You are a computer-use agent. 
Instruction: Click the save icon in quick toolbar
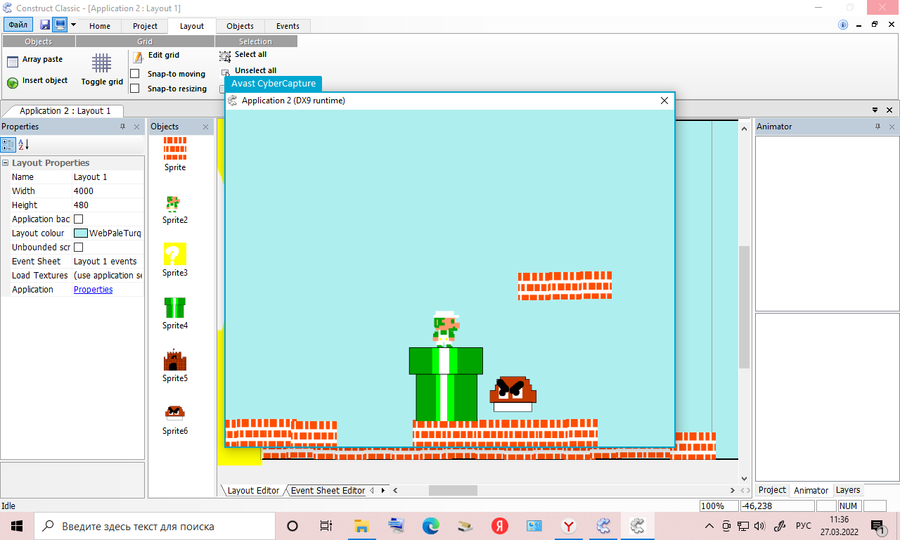pyautogui.click(x=44, y=25)
